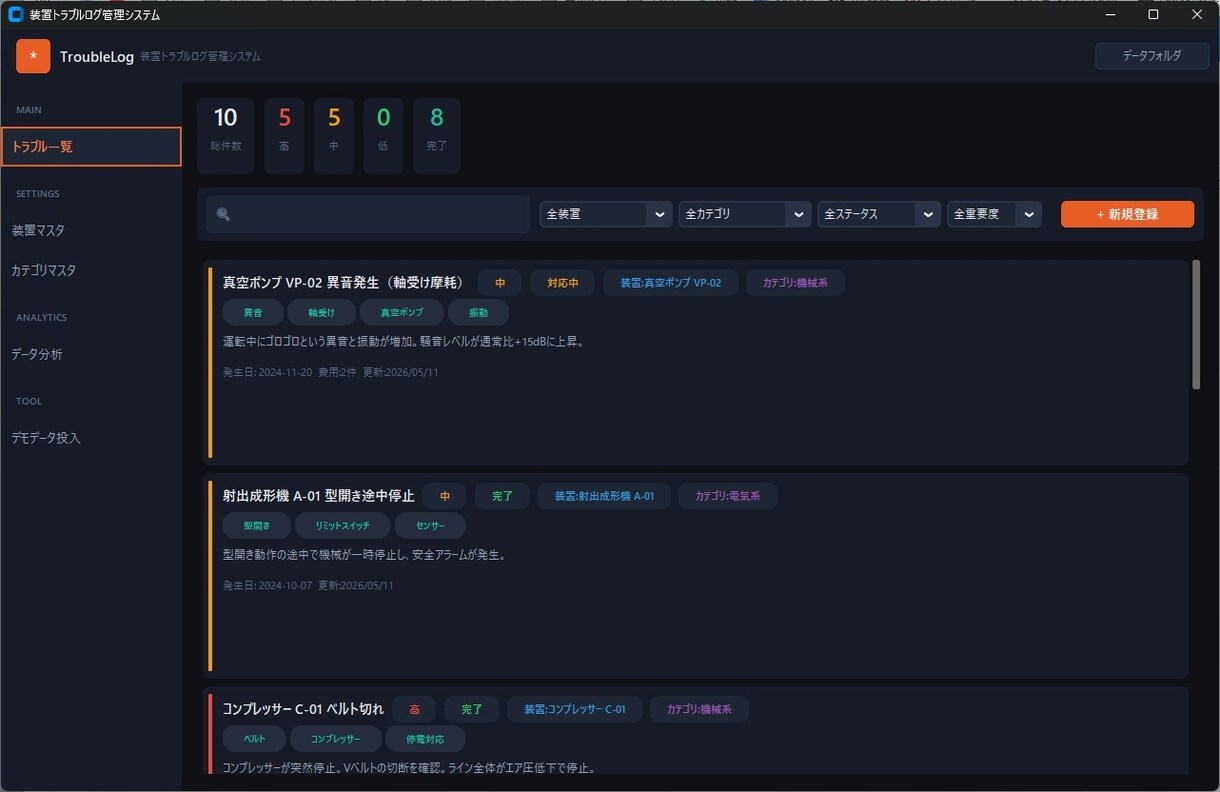Click the リミットスイッチ tag
The height and width of the screenshot is (792, 1220).
pyautogui.click(x=343, y=526)
